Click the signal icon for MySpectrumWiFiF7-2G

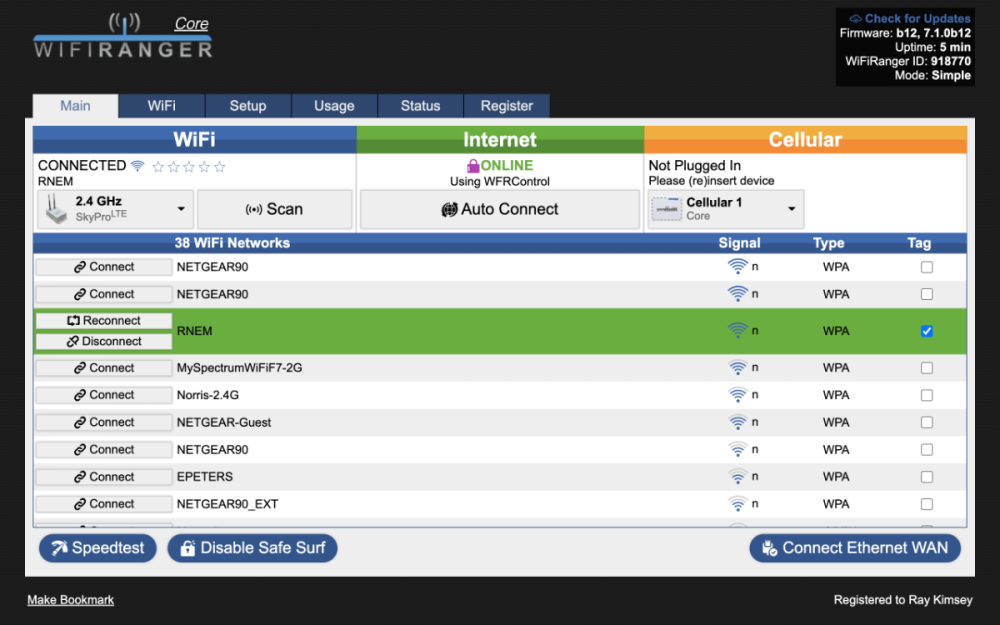(738, 368)
